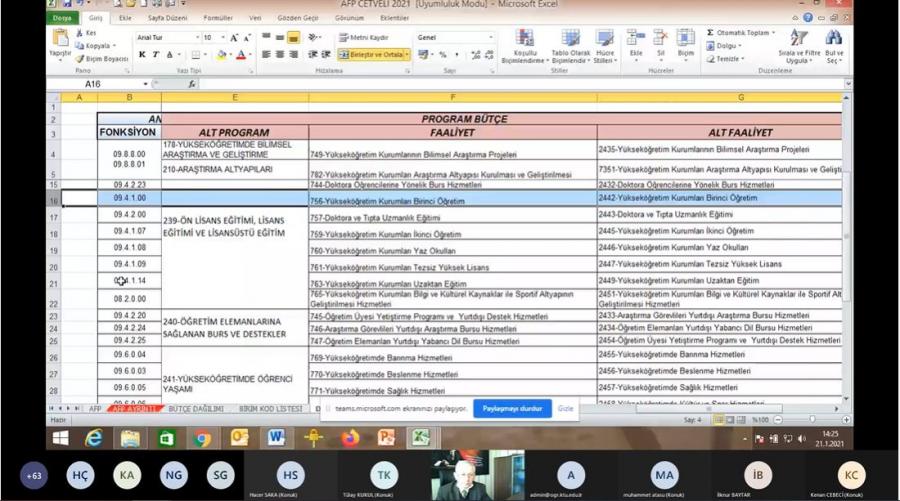Open the Genel number format dropdown
Image resolution: width=900 pixels, height=501 pixels.
(491, 38)
